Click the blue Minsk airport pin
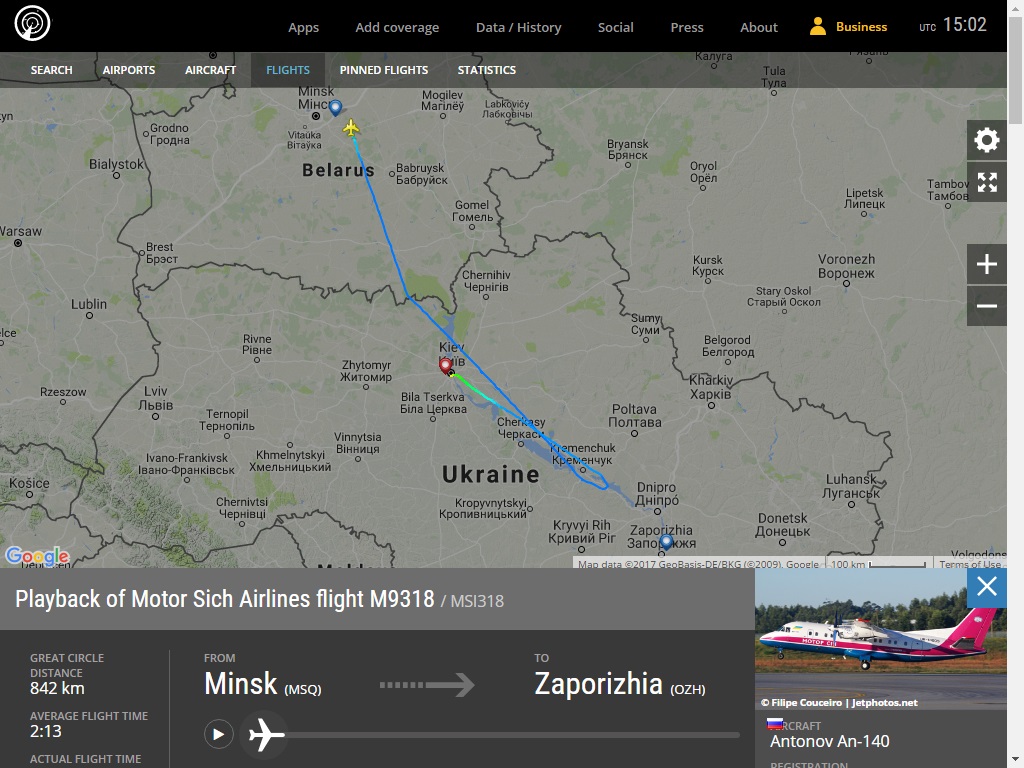Viewport: 1024px width, 768px height. pos(335,108)
